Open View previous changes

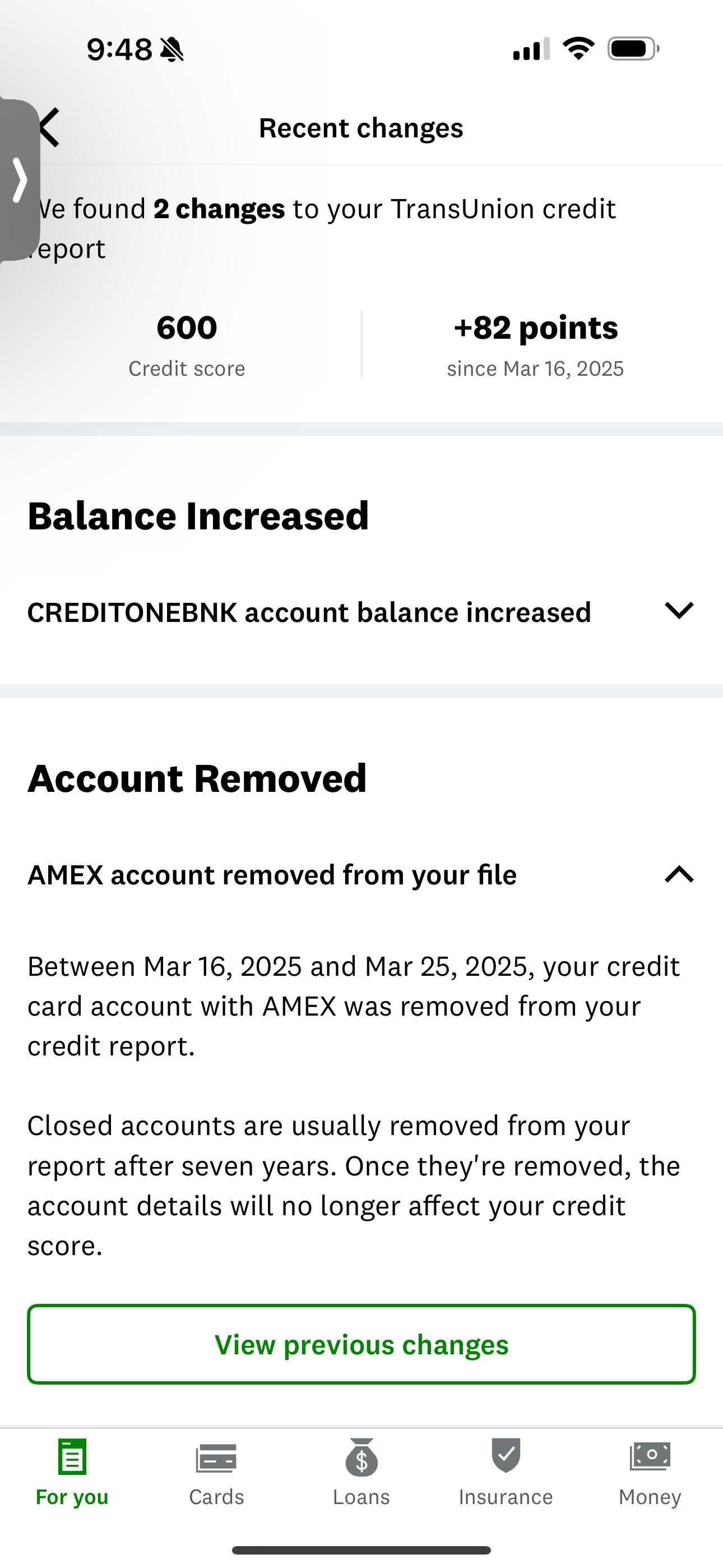click(361, 1345)
